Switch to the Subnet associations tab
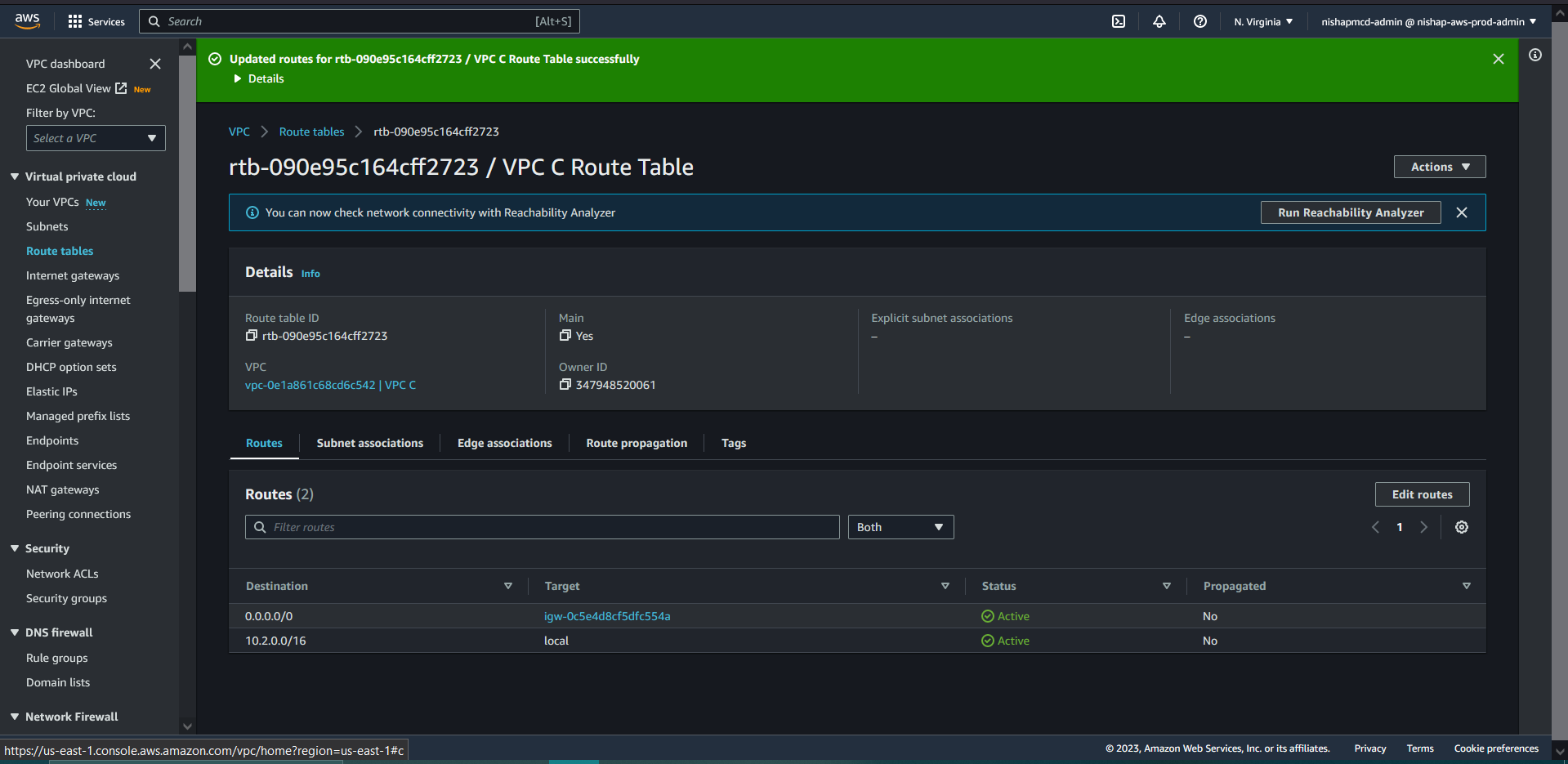 [369, 443]
